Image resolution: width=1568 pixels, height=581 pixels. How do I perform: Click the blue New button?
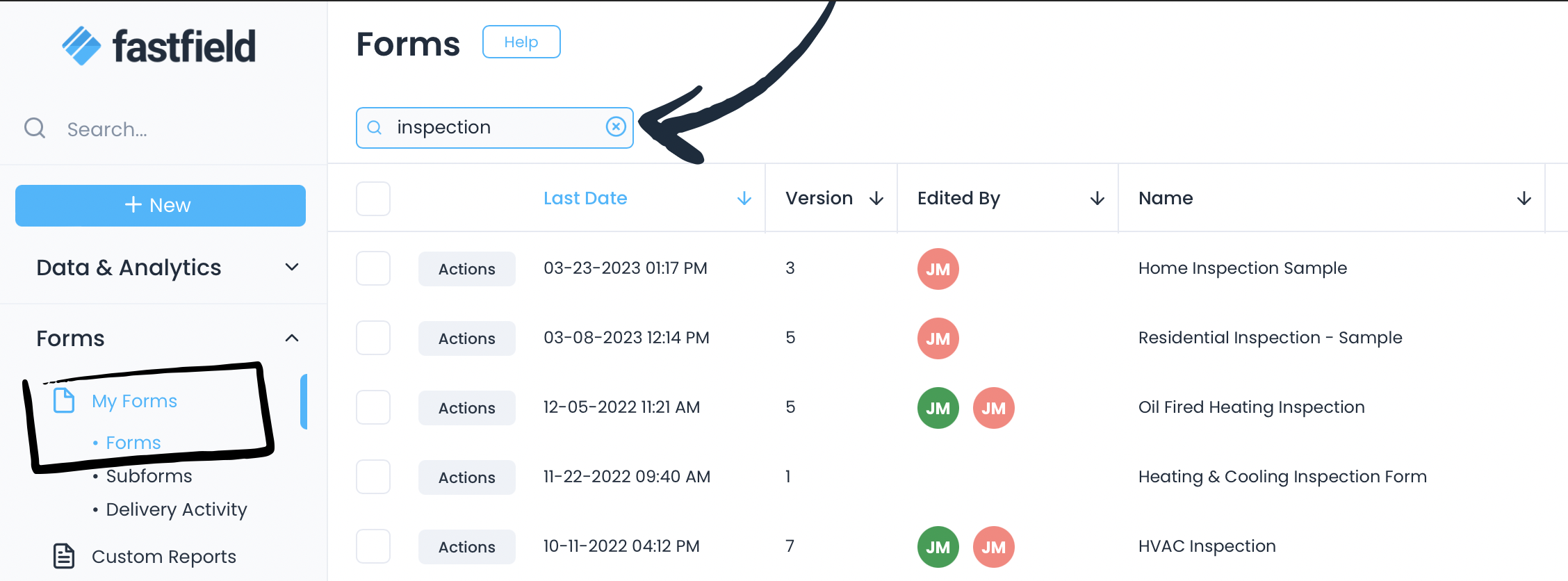click(x=161, y=206)
